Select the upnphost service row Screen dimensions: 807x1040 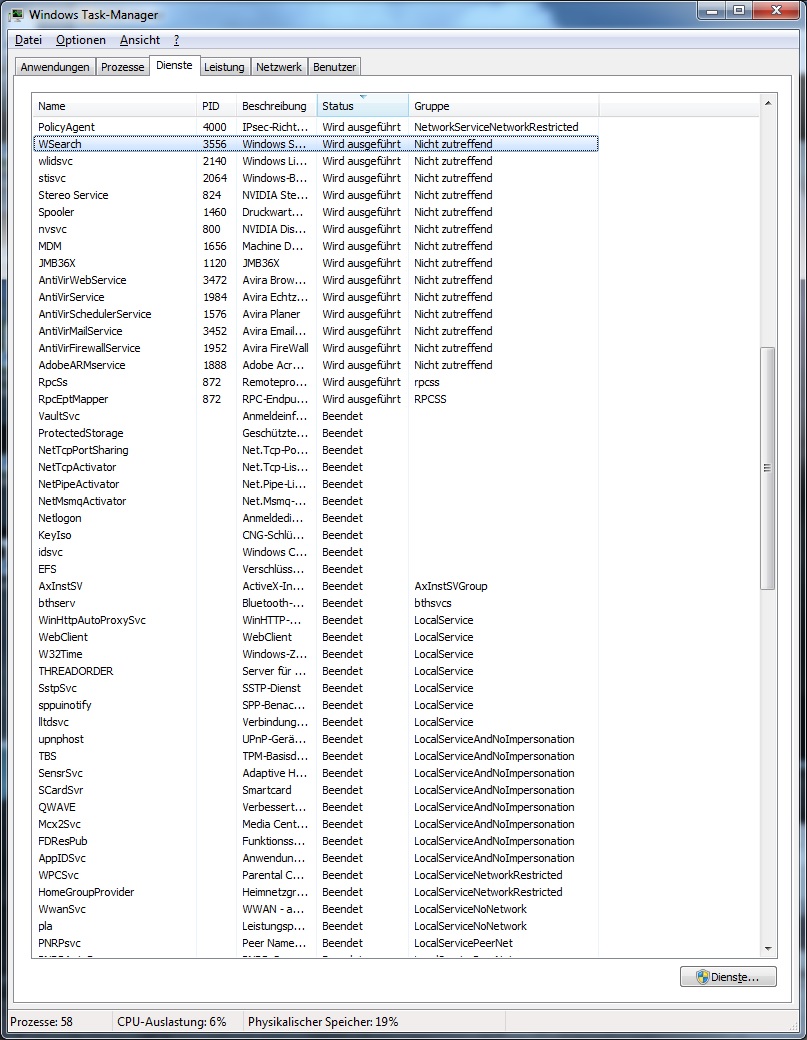pyautogui.click(x=316, y=740)
